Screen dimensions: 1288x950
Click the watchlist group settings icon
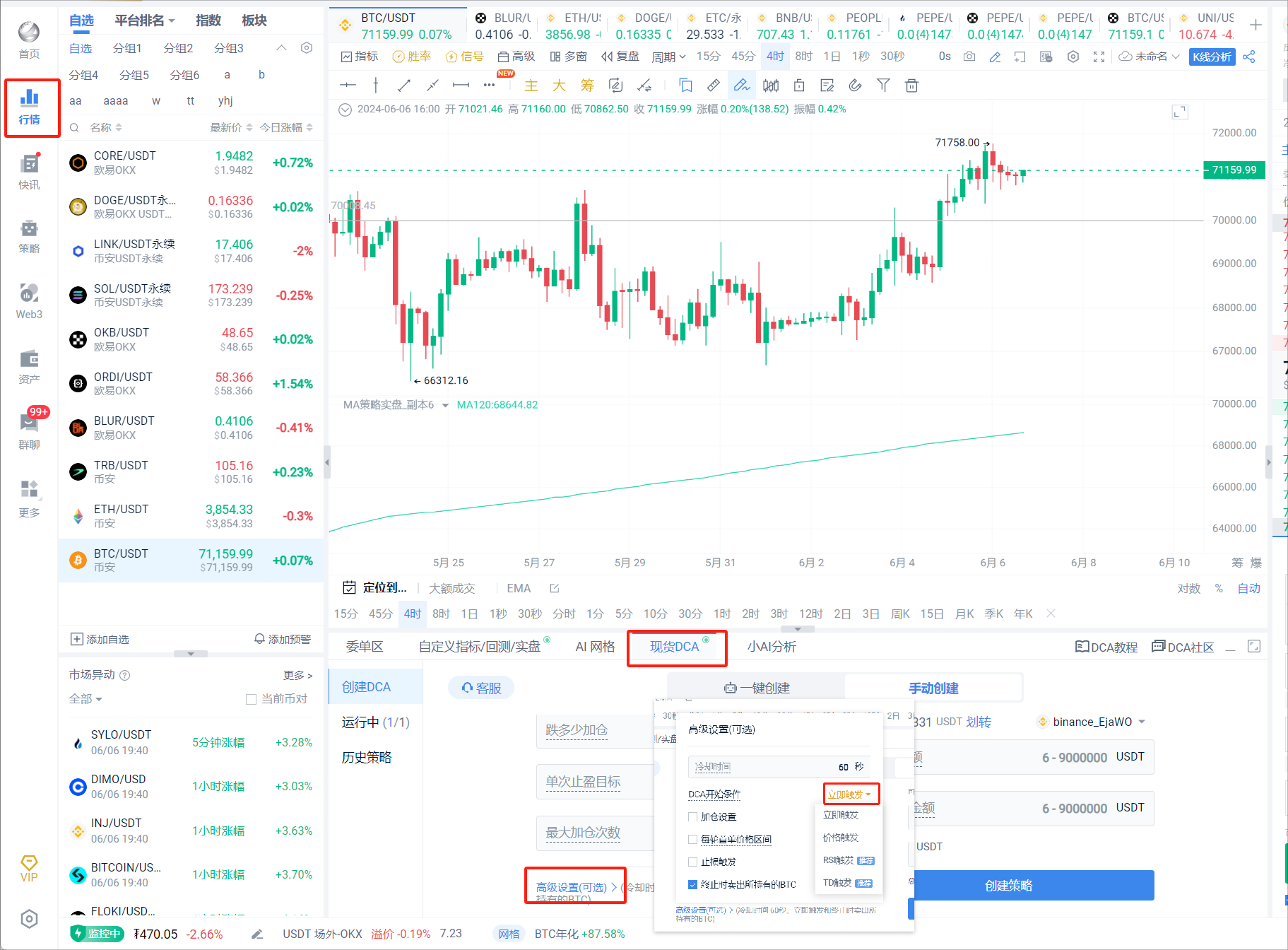pos(307,48)
